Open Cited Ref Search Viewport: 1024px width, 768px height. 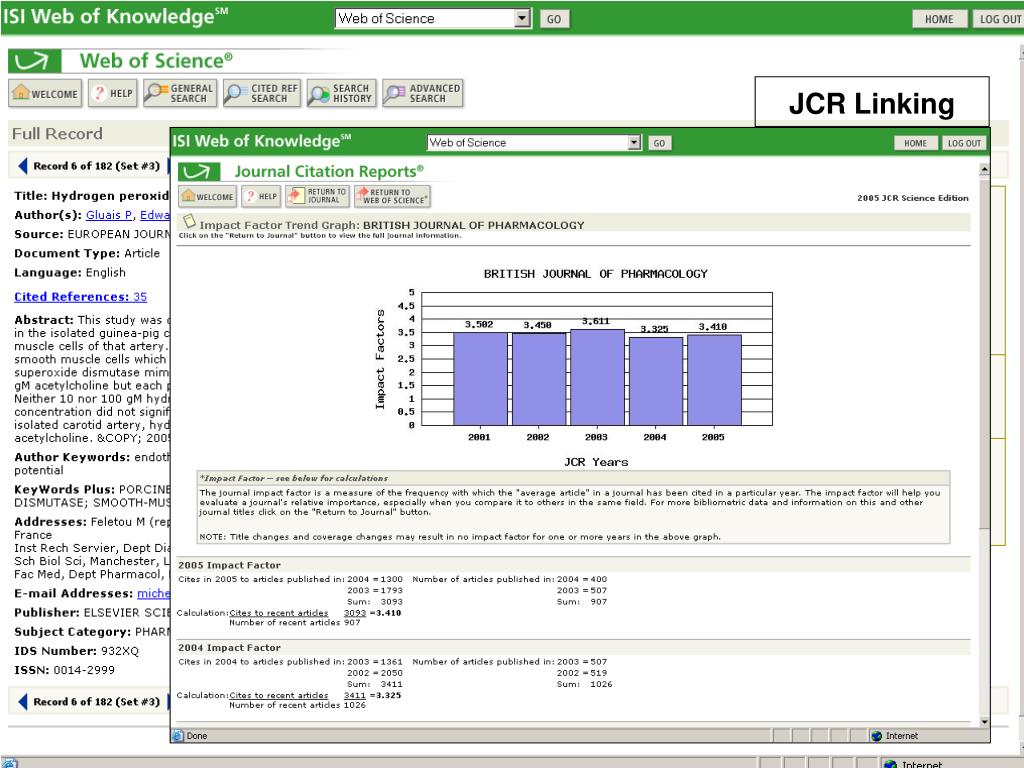[262, 93]
